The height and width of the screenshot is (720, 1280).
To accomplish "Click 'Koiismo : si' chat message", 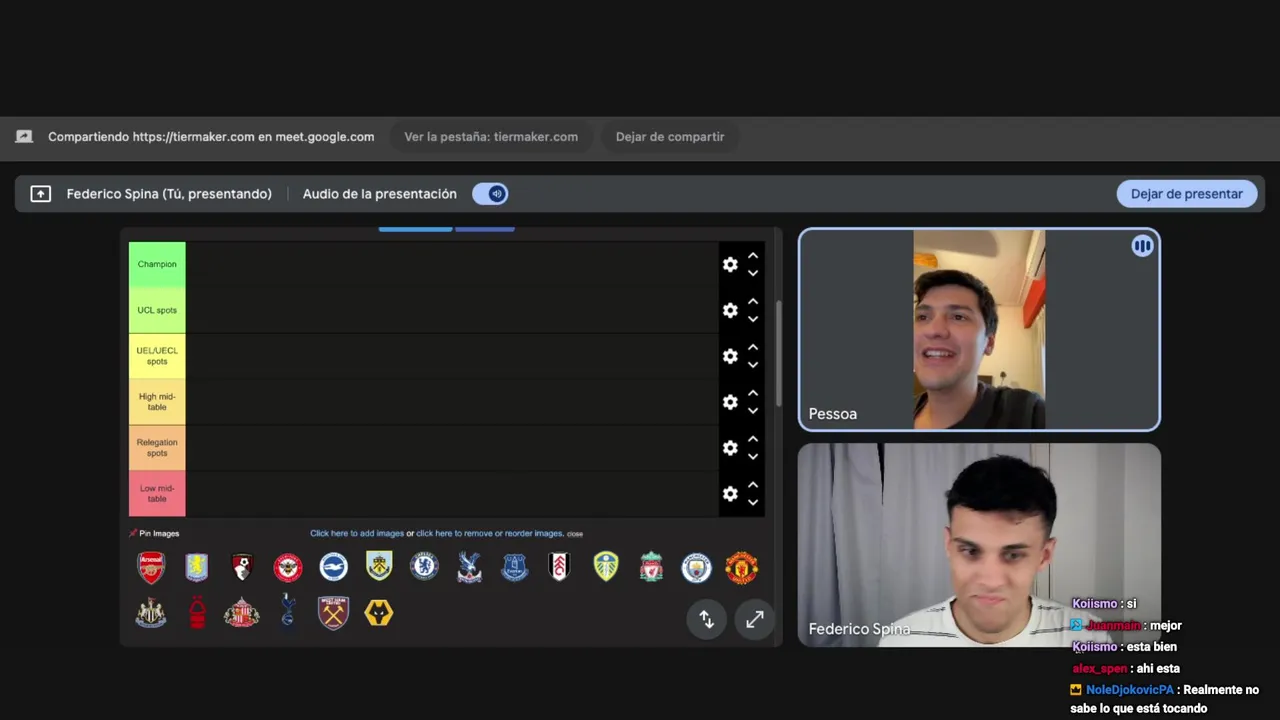I will point(1104,604).
